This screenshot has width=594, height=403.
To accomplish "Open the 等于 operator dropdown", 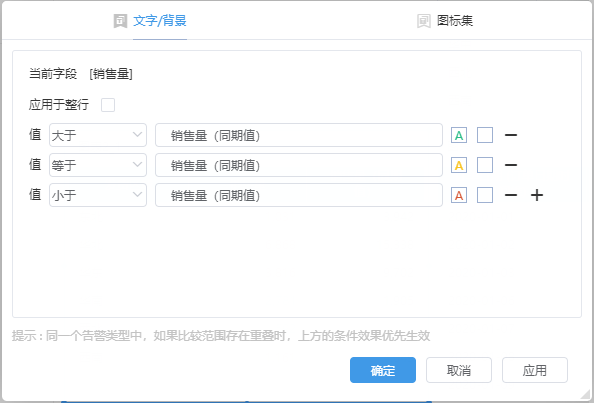I will click(x=98, y=165).
